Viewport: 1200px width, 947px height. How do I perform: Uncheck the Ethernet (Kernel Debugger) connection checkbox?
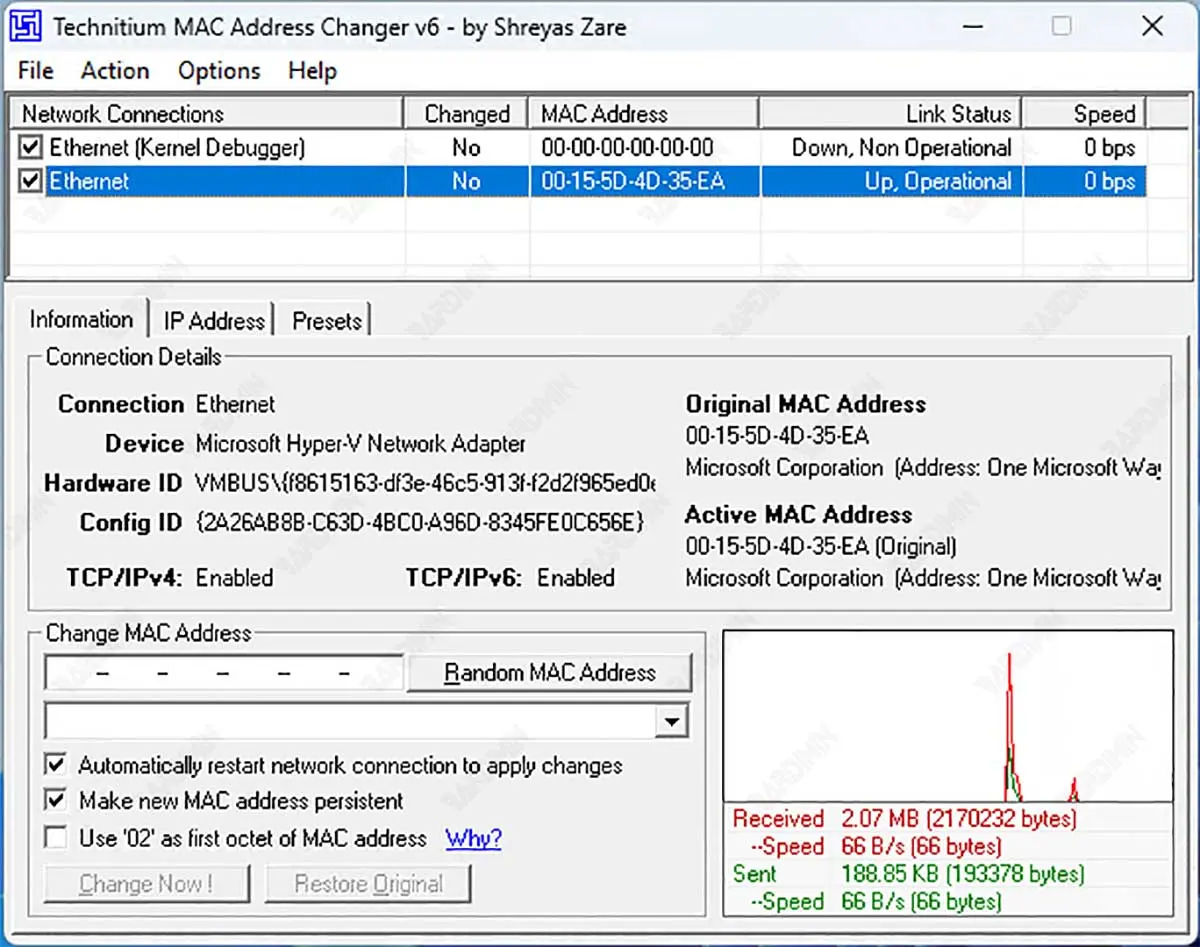[31, 149]
